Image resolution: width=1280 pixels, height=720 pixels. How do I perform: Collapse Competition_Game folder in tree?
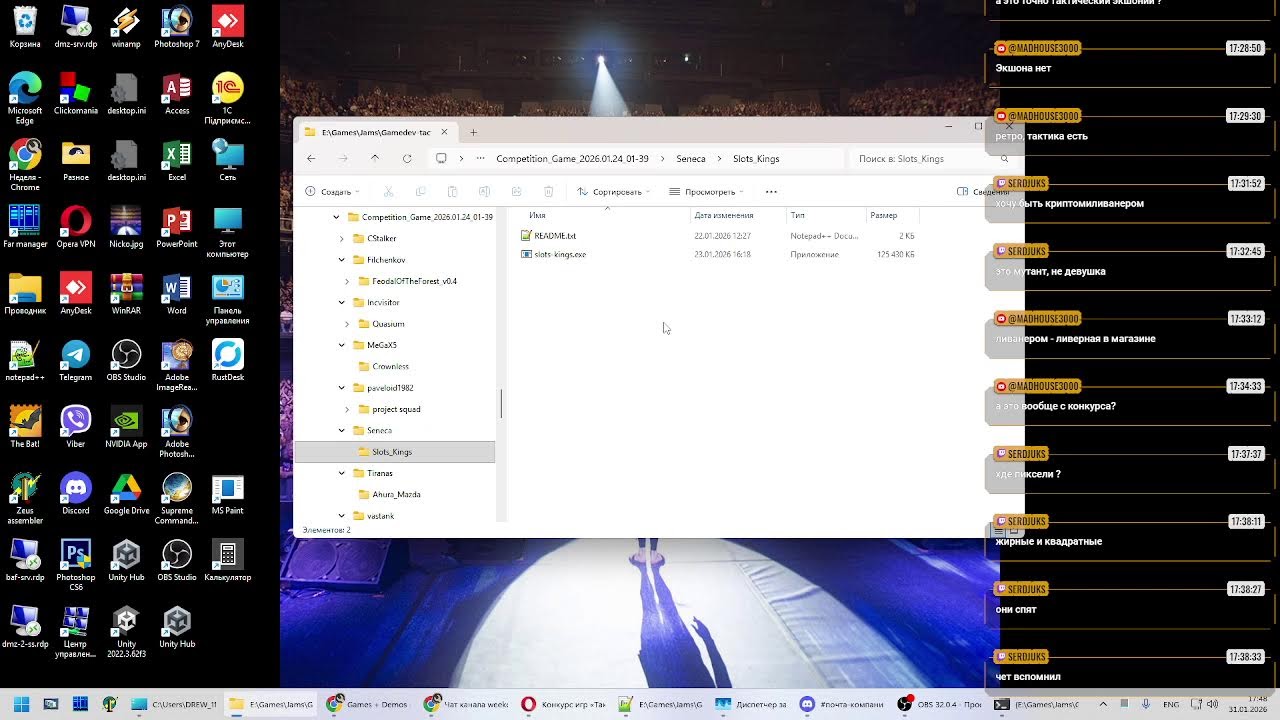336,217
